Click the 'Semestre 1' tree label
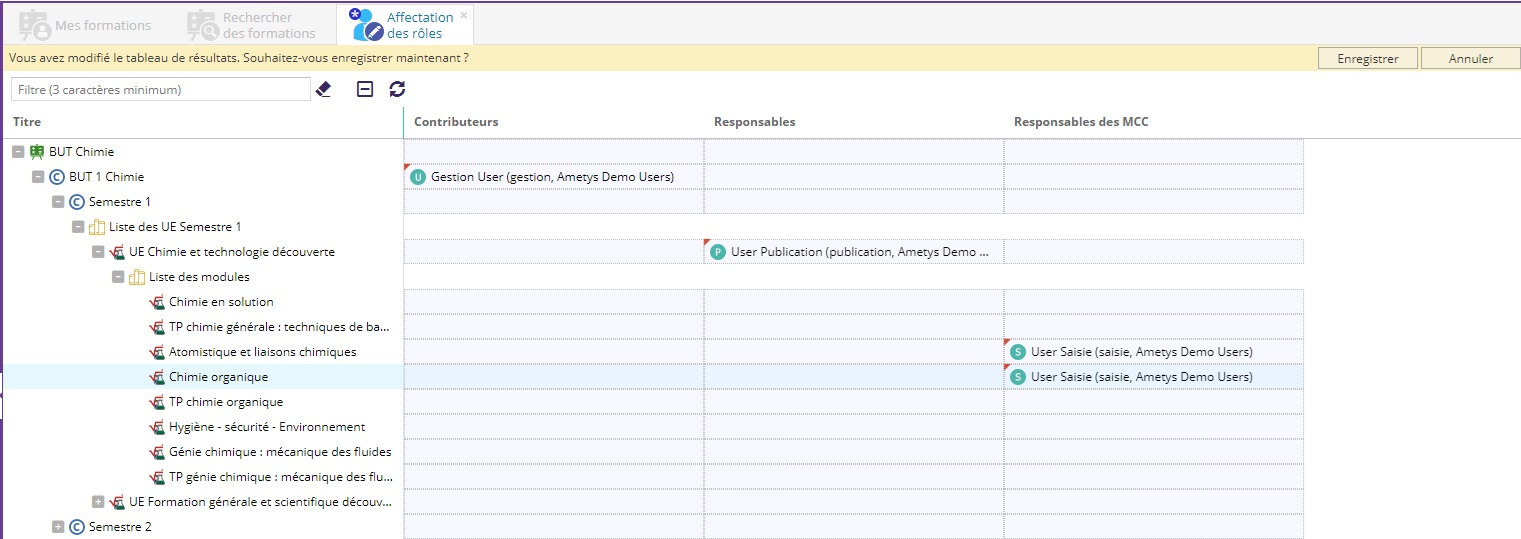The width and height of the screenshot is (1521, 539). [120, 202]
